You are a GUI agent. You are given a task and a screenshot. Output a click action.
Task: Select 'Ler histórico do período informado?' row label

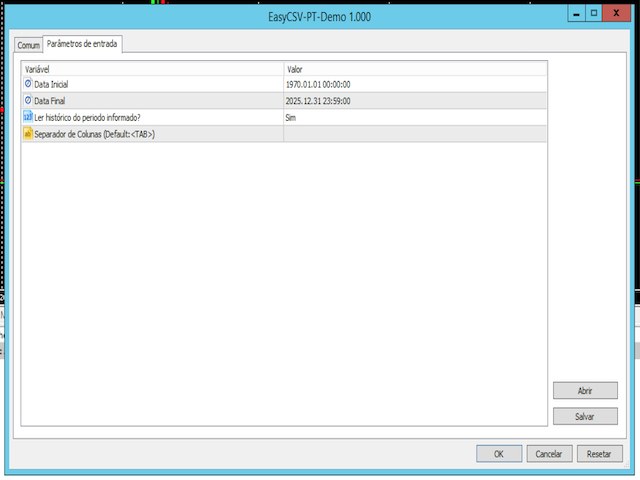click(x=87, y=118)
